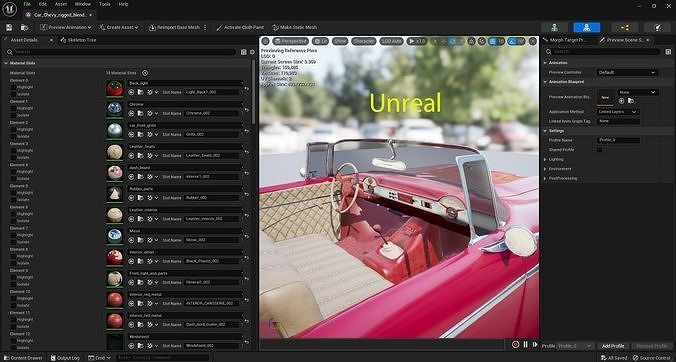Browse to Chrome material in Content Browser

coord(141,113)
